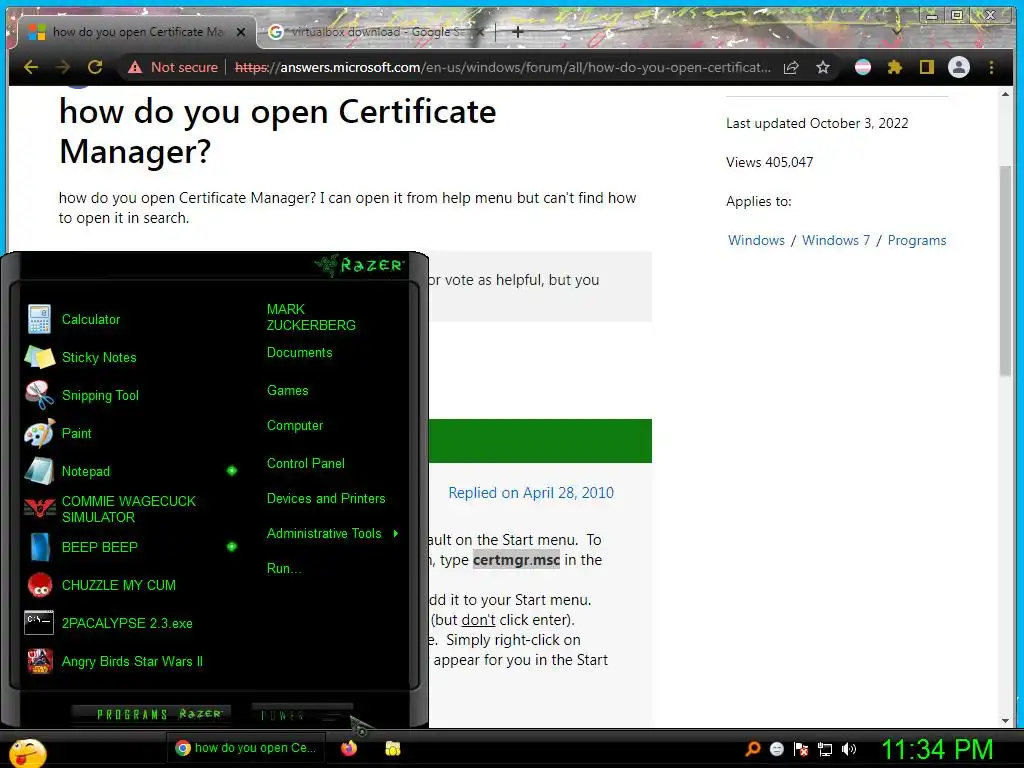This screenshot has width=1024, height=768.
Task: Open a new browser tab
Action: (518, 32)
